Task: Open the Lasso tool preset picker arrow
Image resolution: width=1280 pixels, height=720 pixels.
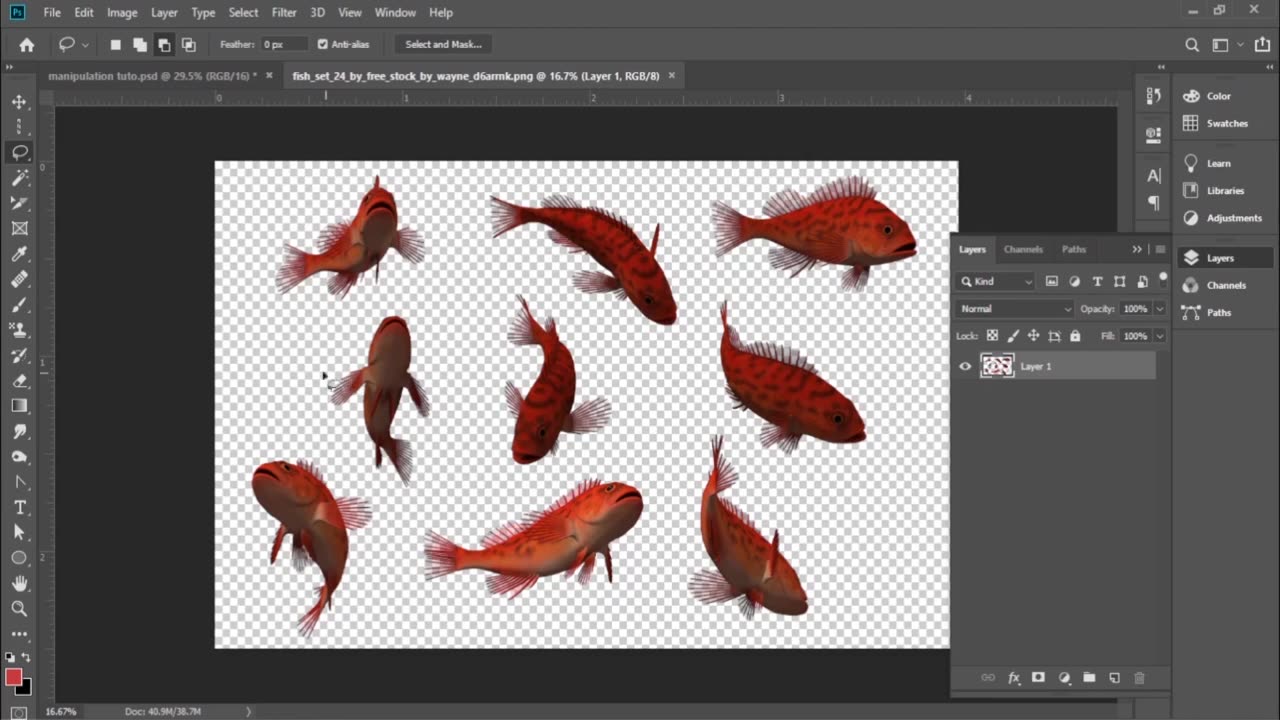Action: coord(85,44)
